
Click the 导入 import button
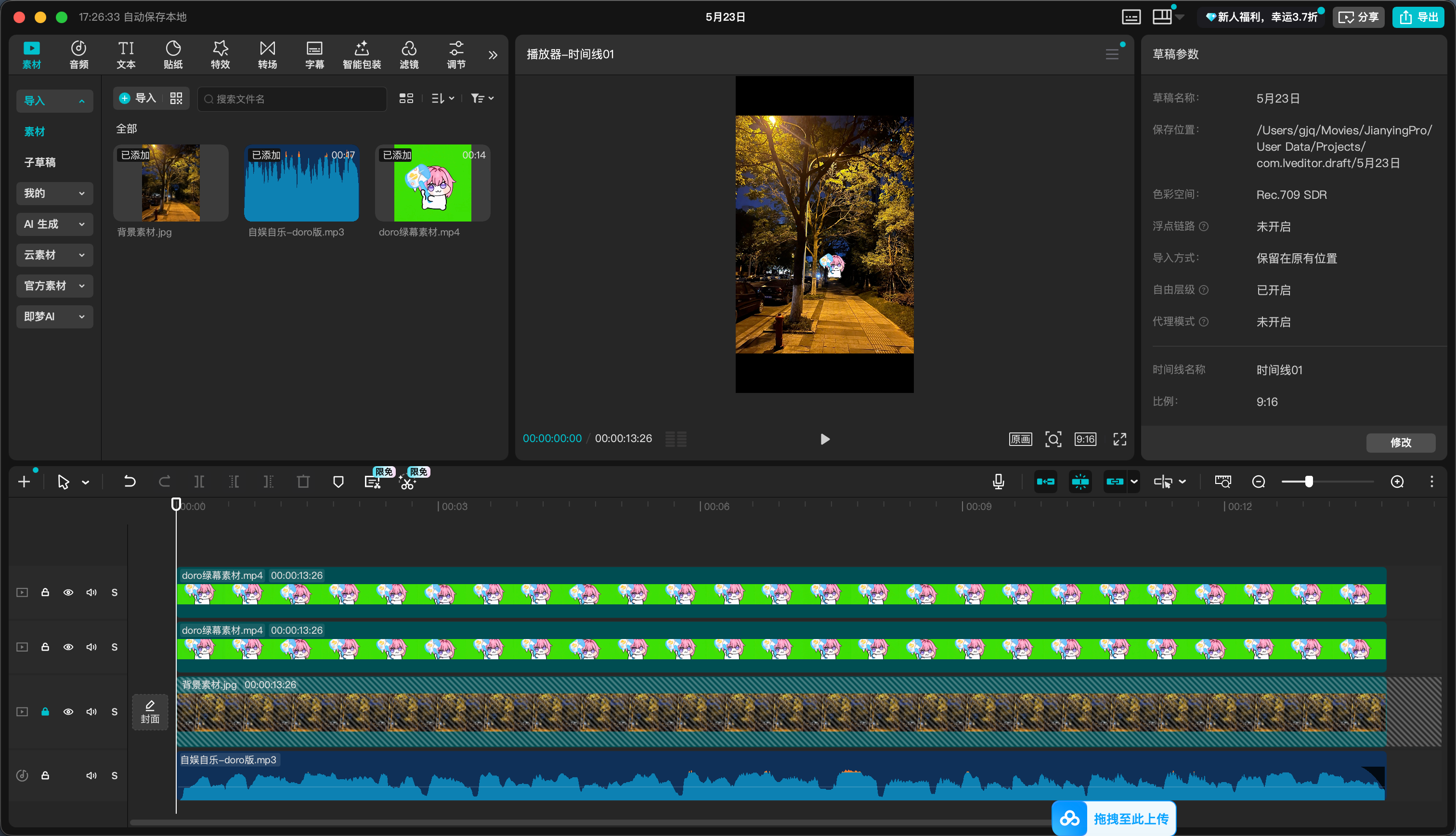pos(138,98)
